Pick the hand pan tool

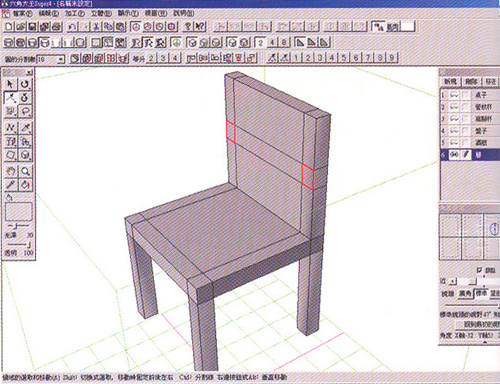[x=11, y=171]
